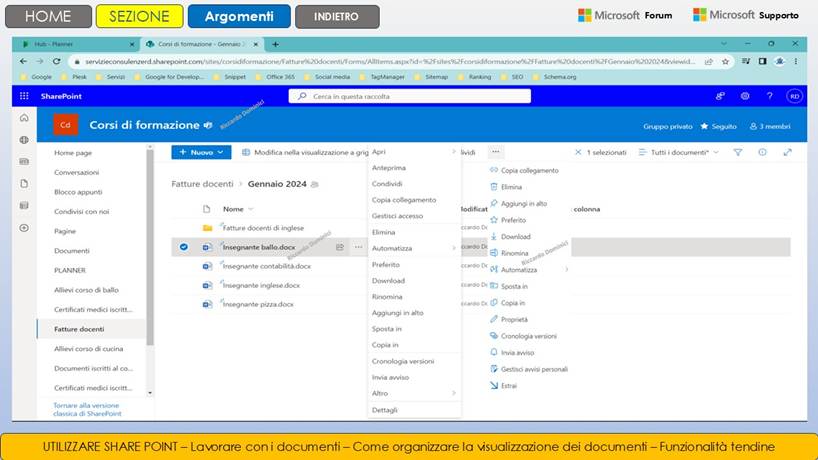Bookmark this page with the star icon

(725, 62)
